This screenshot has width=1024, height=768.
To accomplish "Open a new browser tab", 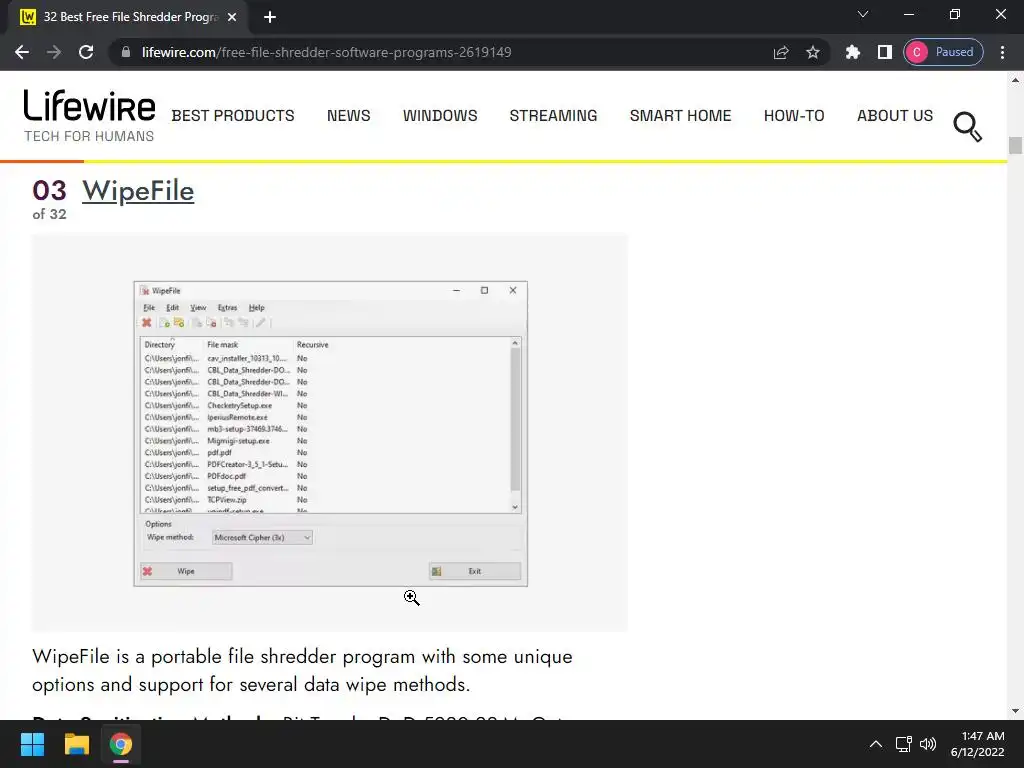I will point(270,17).
